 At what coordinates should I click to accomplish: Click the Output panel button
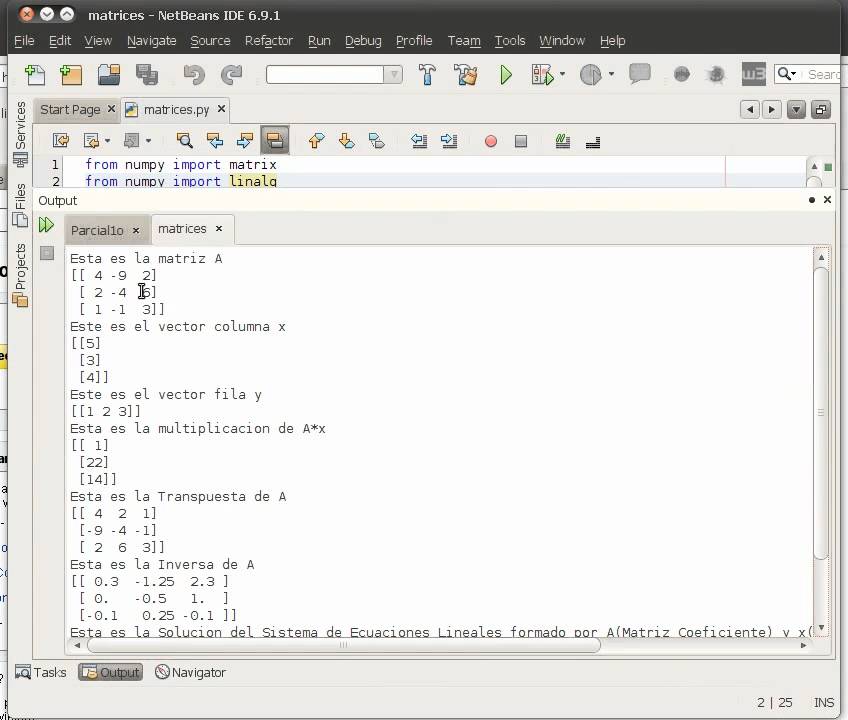(x=111, y=672)
